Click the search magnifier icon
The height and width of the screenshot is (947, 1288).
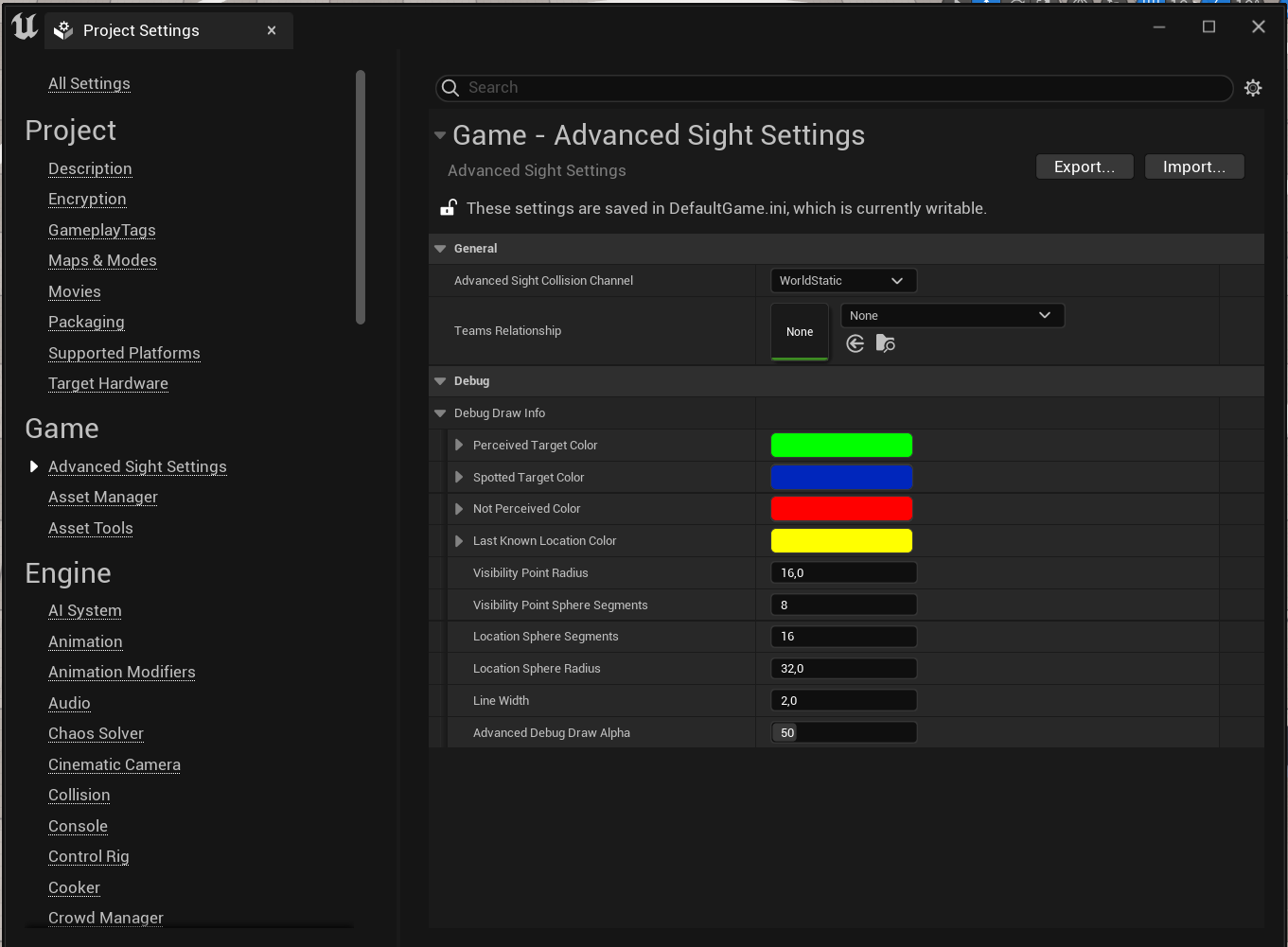pyautogui.click(x=450, y=88)
